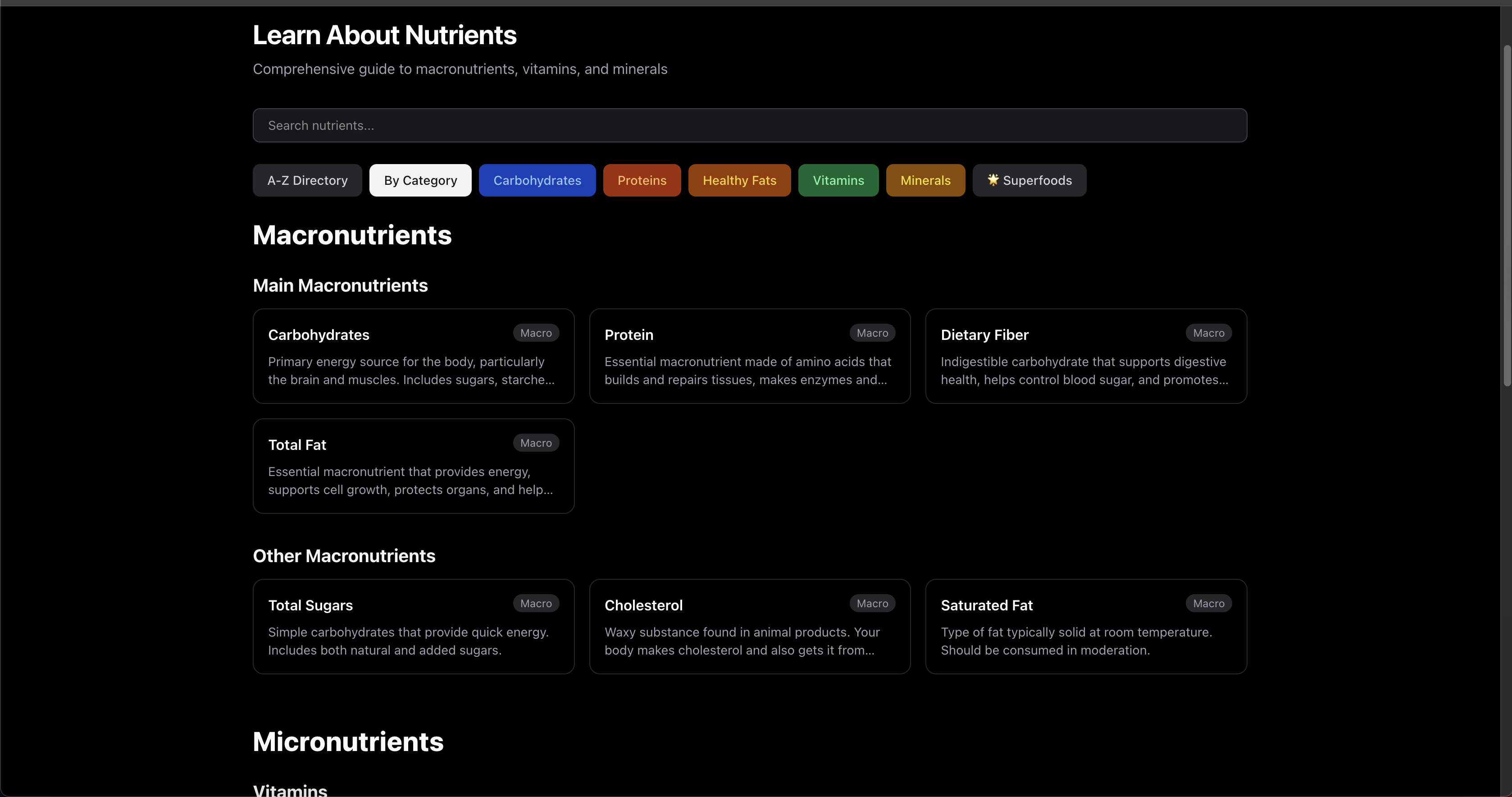Open the Total Sugars nutrient card
The height and width of the screenshot is (797, 1512).
(413, 626)
